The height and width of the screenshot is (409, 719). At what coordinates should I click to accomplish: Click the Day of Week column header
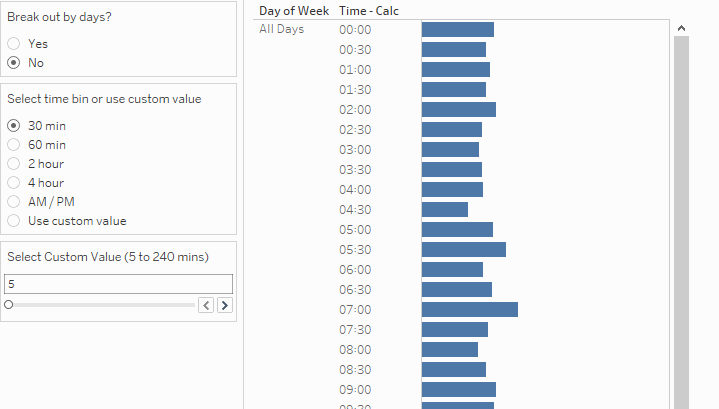tap(295, 11)
